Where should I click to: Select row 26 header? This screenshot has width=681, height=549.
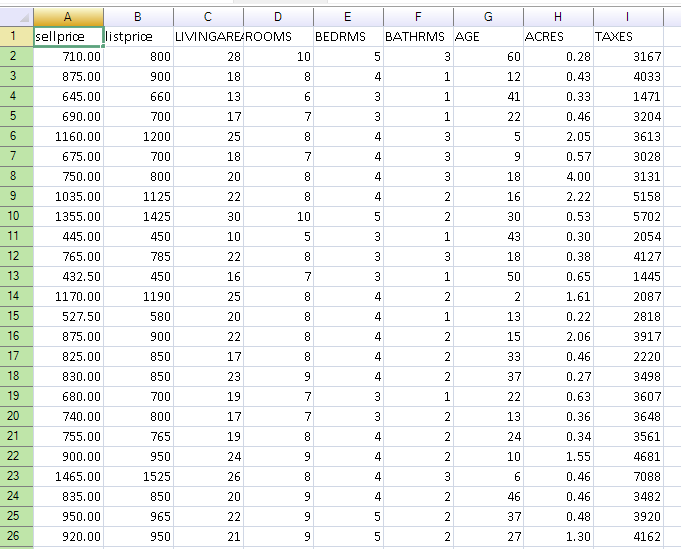click(x=17, y=536)
